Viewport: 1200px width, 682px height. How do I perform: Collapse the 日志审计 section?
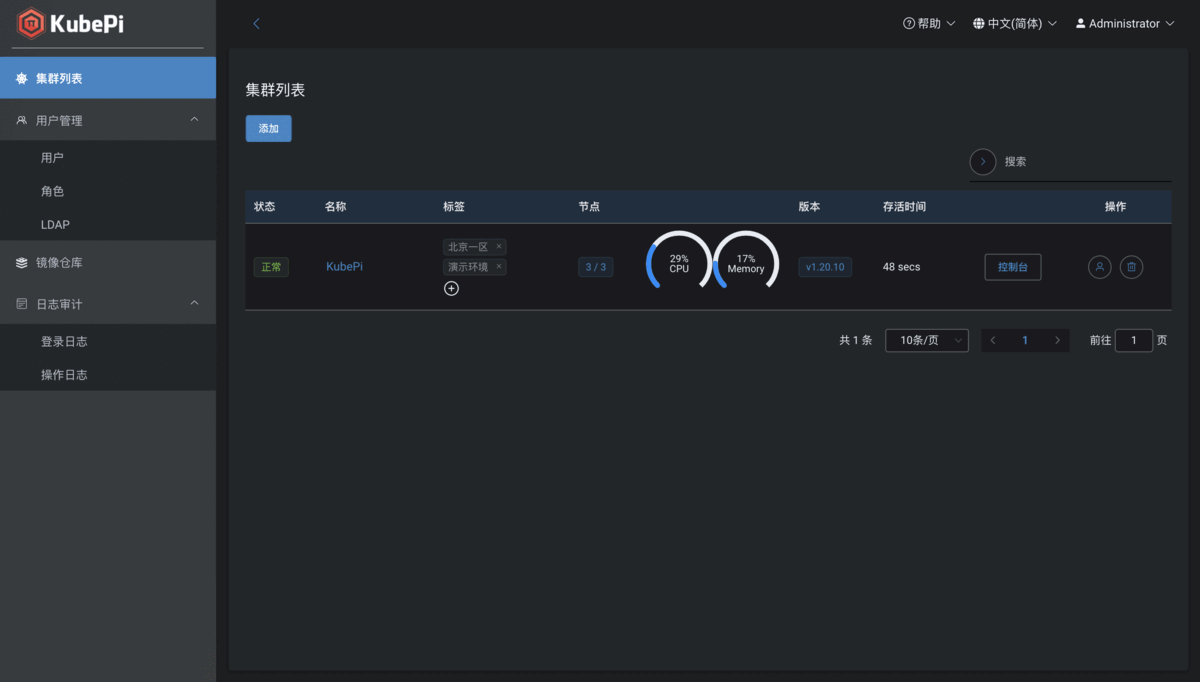coord(194,304)
